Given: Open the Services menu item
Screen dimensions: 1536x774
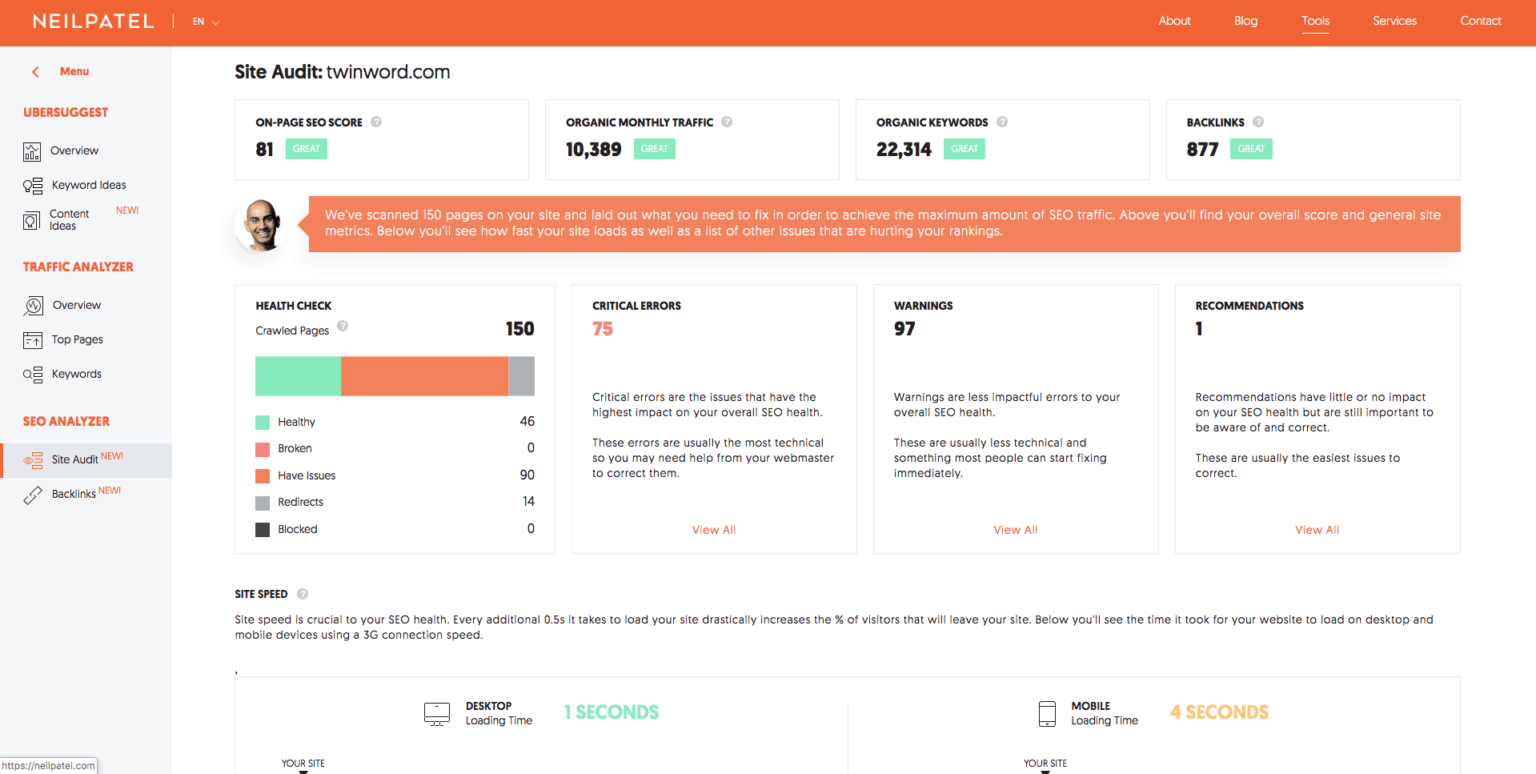Looking at the screenshot, I should pyautogui.click(x=1395, y=21).
